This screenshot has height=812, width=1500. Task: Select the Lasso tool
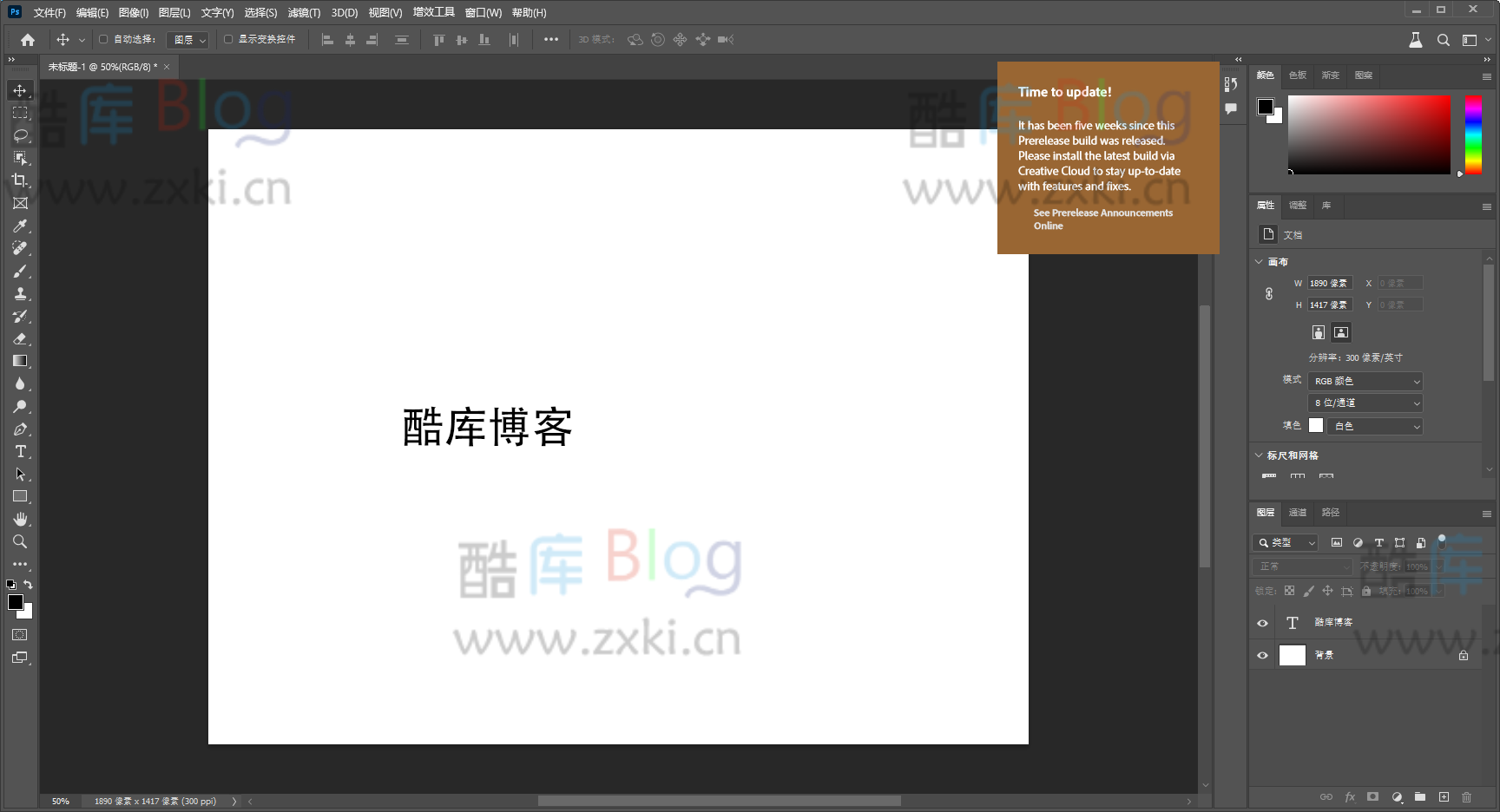pyautogui.click(x=19, y=135)
